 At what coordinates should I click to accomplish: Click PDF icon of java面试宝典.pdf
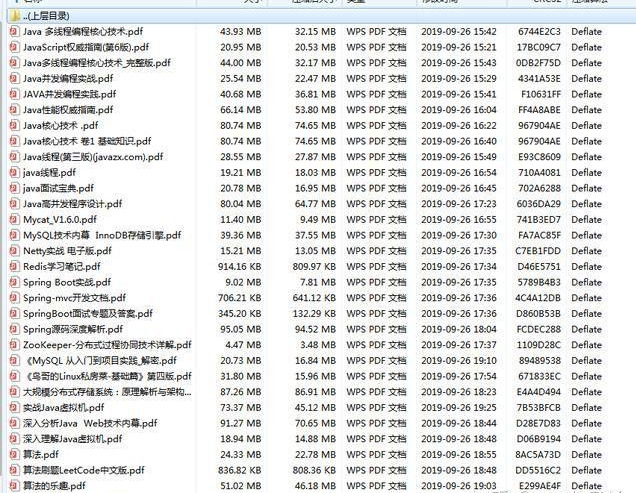(14, 188)
